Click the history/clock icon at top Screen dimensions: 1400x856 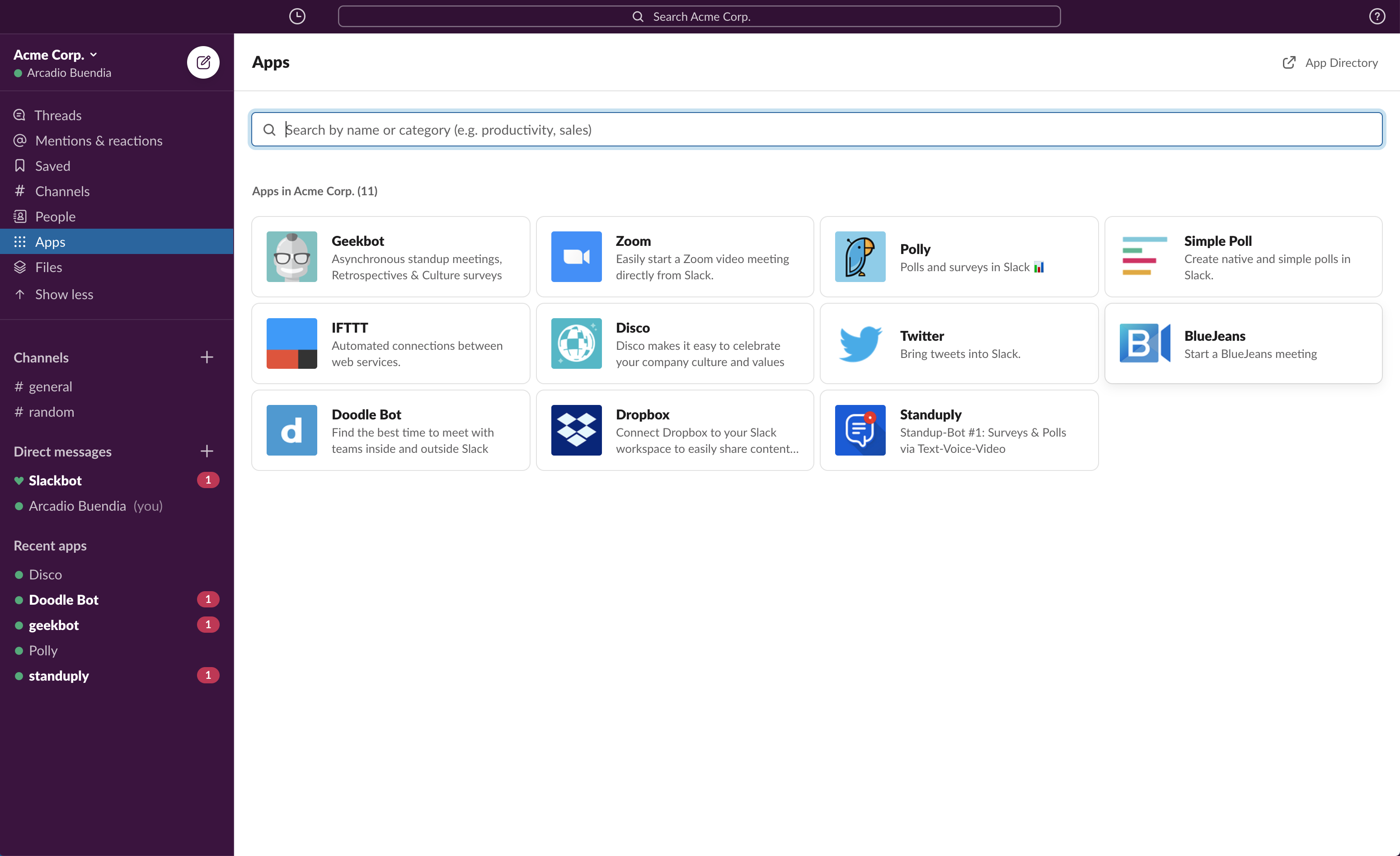(297, 15)
